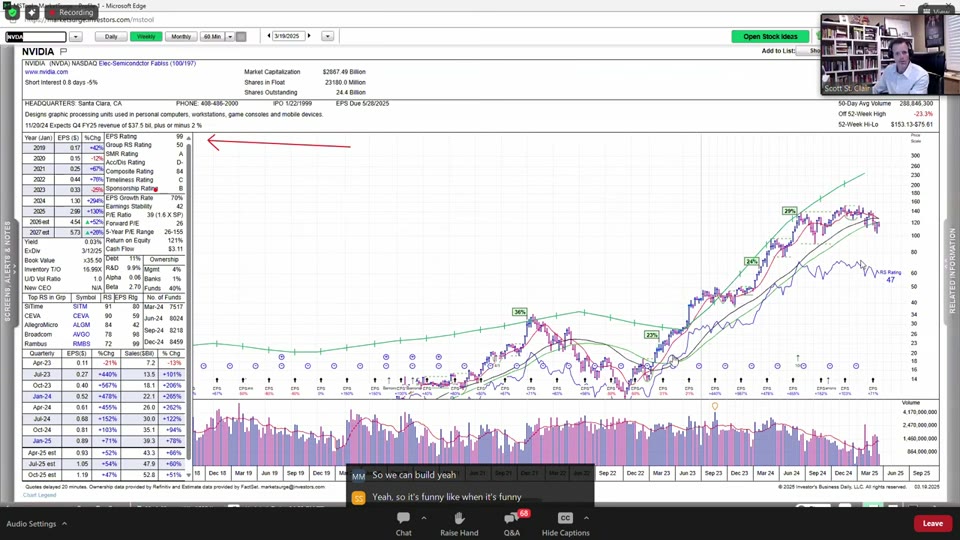Viewport: 960px width, 540px height.
Task: Click Off 52-Week High -23.3% value
Action: [923, 114]
